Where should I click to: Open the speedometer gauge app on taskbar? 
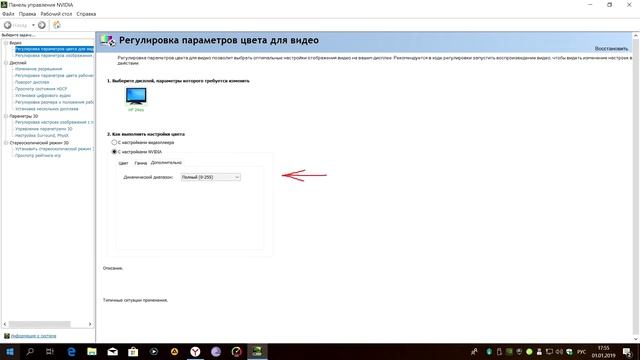pos(236,351)
